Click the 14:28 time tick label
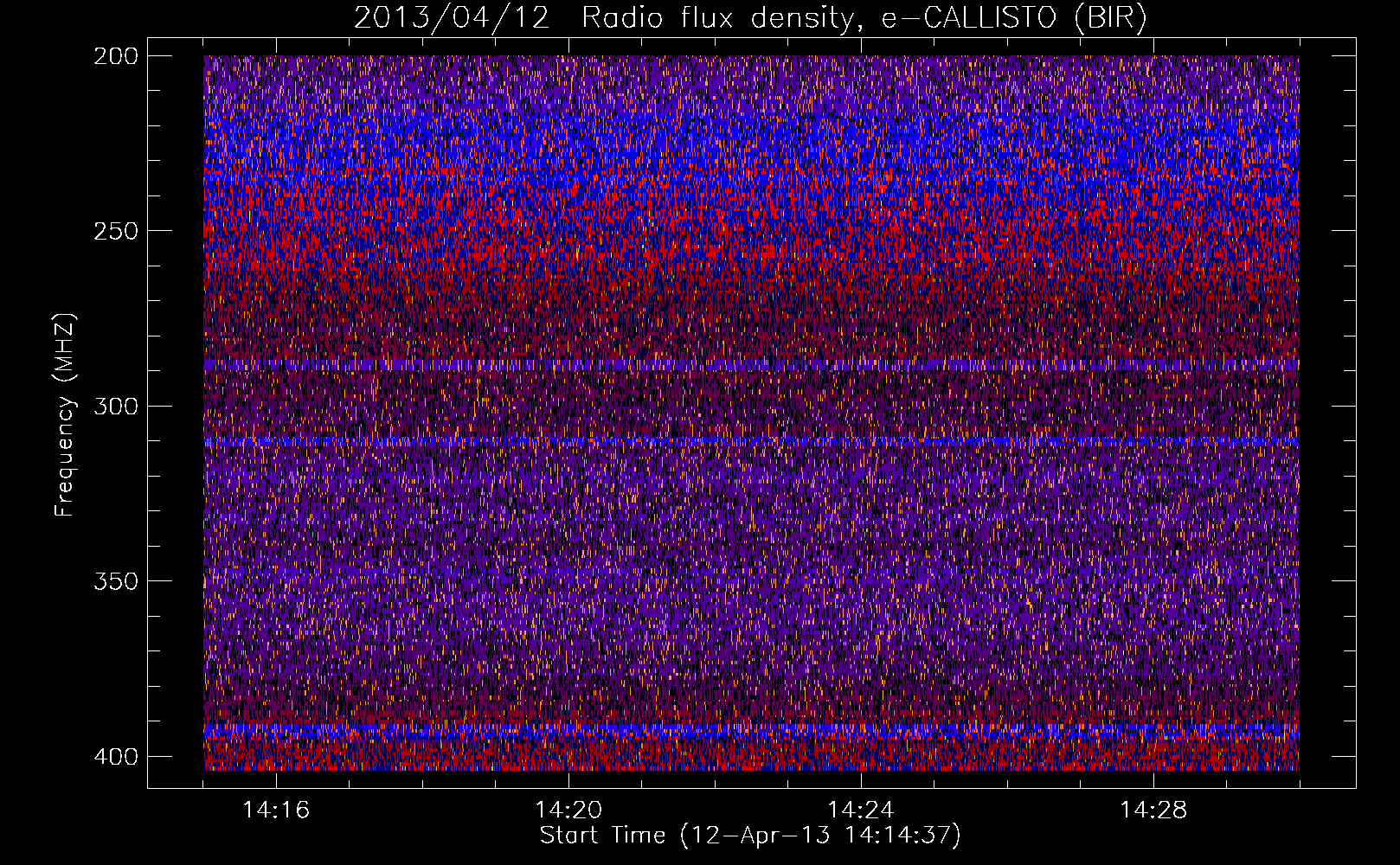 [x=1153, y=811]
